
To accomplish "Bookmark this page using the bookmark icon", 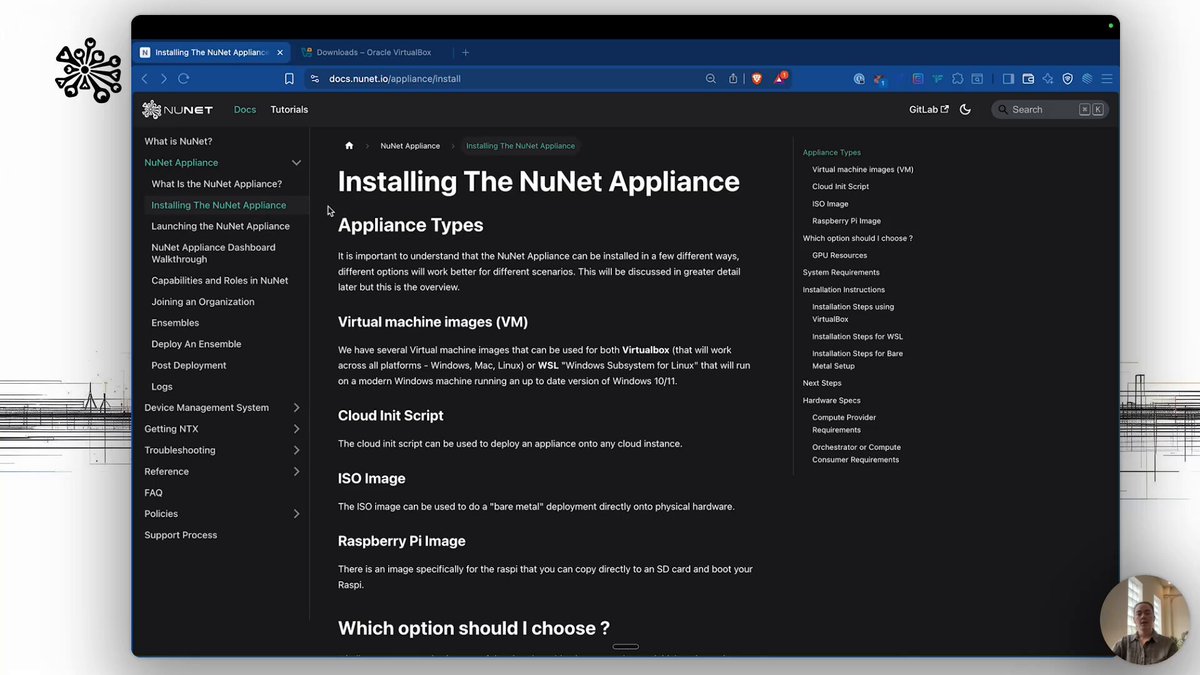I will (289, 78).
